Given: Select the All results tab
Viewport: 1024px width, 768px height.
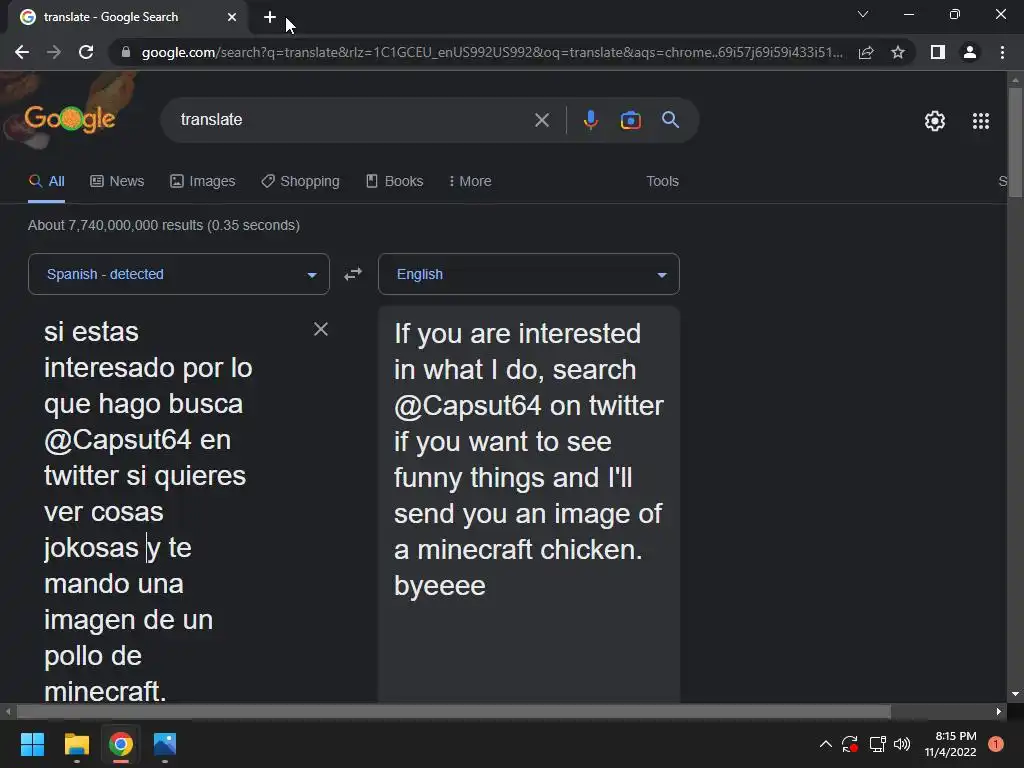Looking at the screenshot, I should [x=46, y=182].
